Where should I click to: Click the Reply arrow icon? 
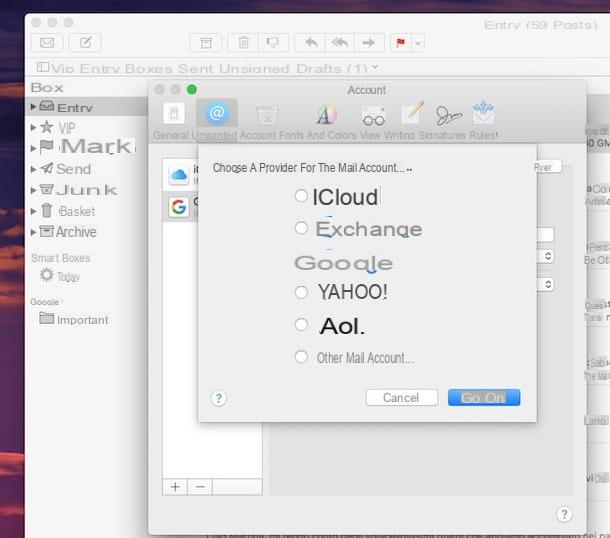[310, 42]
